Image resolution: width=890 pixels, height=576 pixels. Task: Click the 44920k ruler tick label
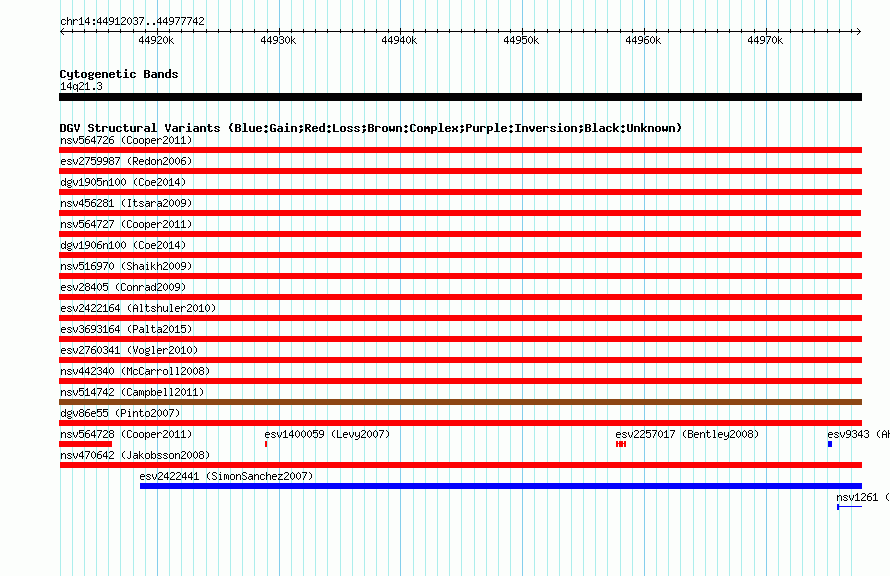[156, 40]
